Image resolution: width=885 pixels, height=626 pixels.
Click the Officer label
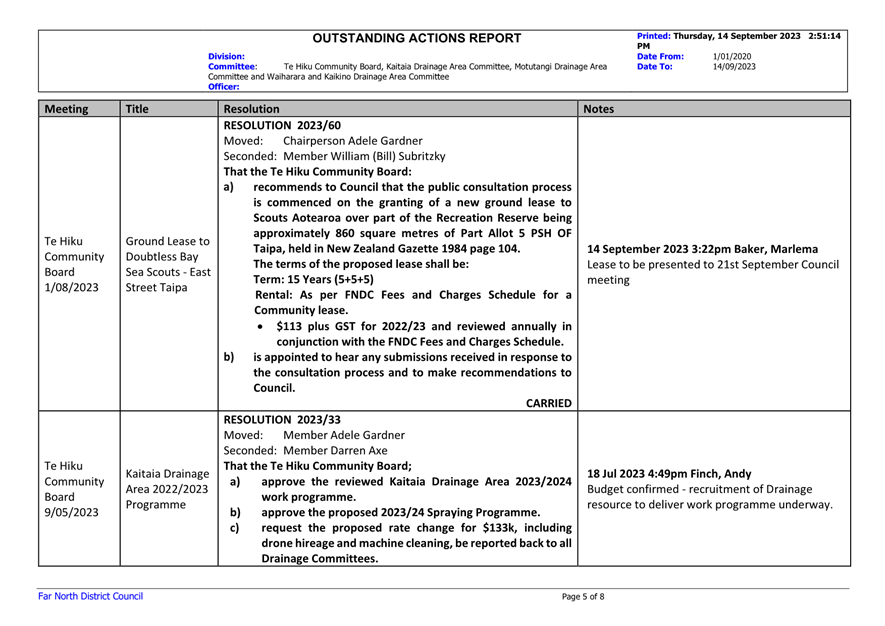(x=224, y=87)
